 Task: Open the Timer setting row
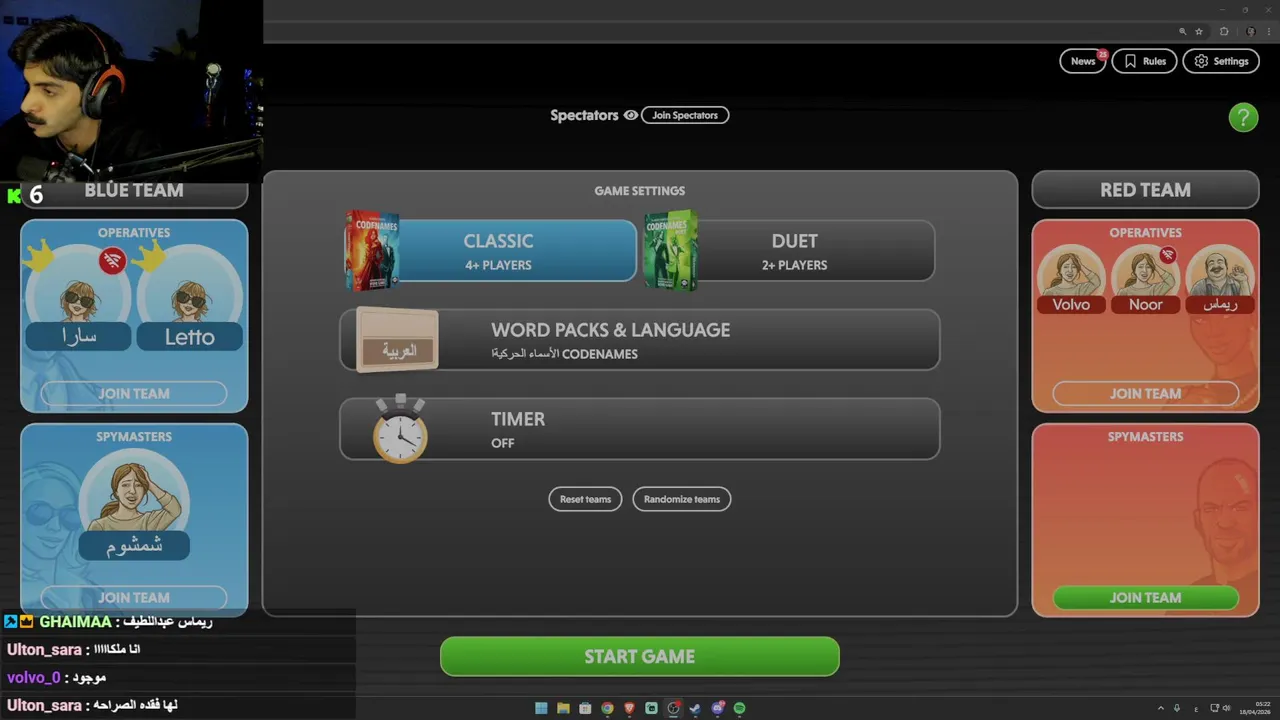point(640,429)
